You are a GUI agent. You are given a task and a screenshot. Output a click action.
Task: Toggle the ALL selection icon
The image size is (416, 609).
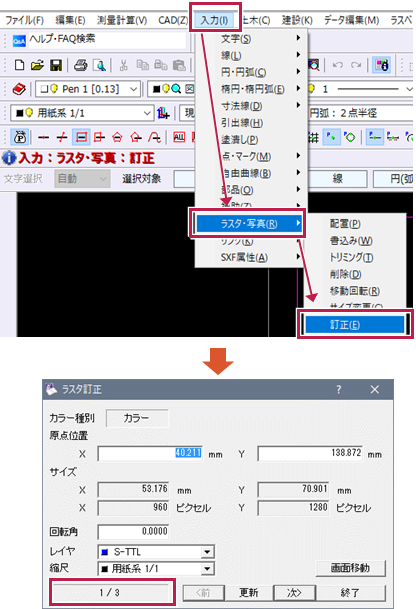coord(179,137)
